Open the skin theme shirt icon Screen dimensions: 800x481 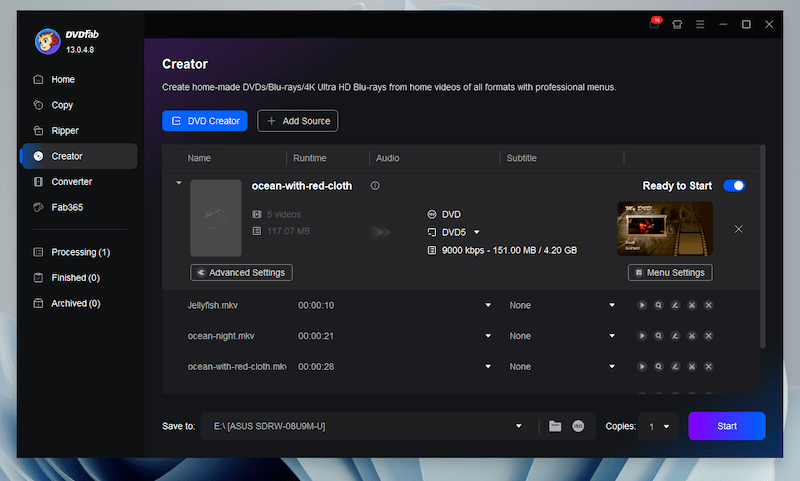pos(678,24)
